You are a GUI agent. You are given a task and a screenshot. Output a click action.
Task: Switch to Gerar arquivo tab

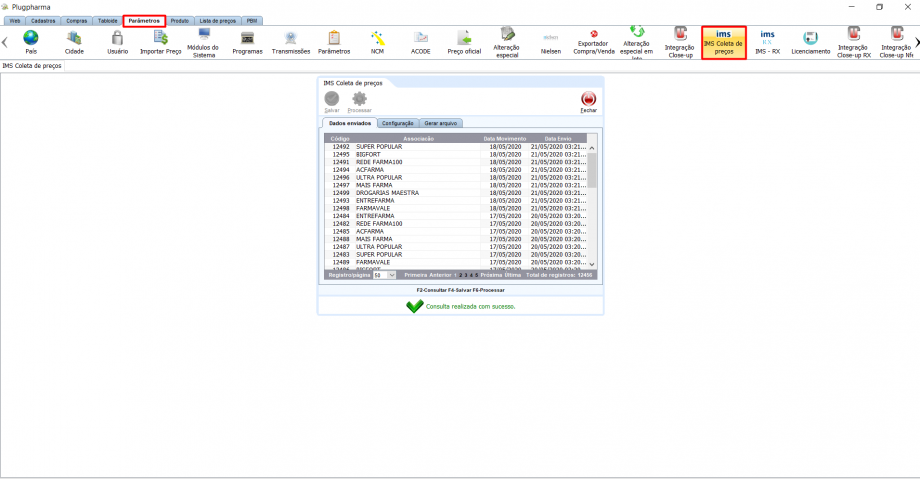click(442, 123)
